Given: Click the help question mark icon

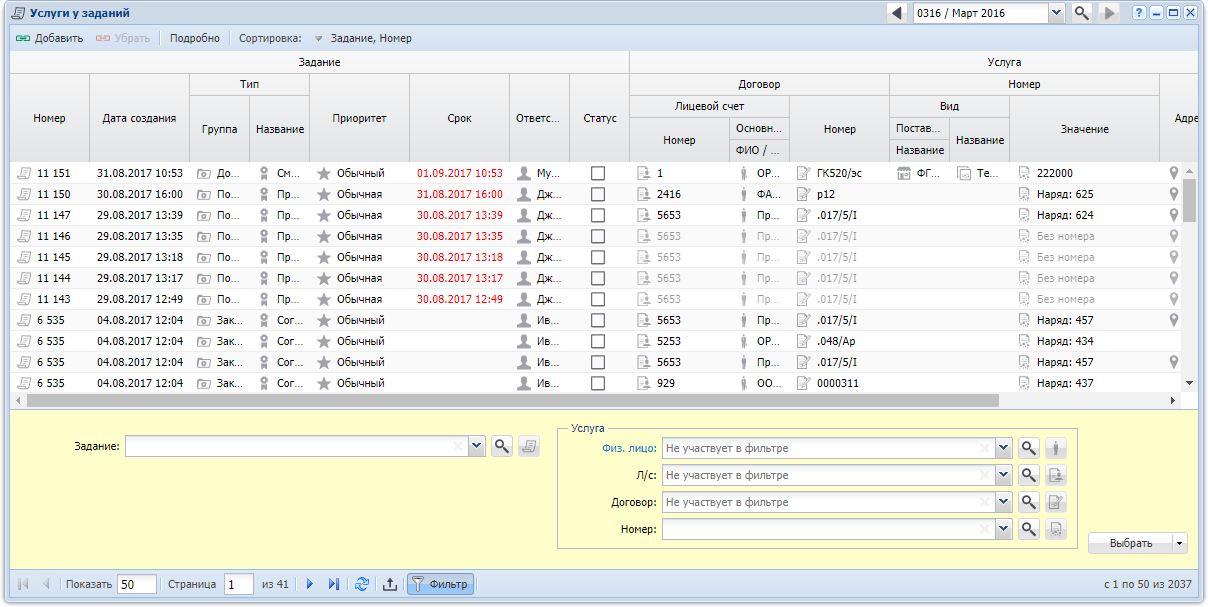Looking at the screenshot, I should [1139, 13].
